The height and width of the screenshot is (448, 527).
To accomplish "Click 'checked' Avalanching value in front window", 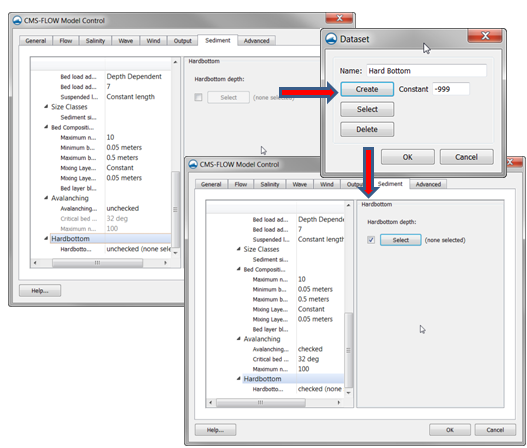I will tap(310, 349).
